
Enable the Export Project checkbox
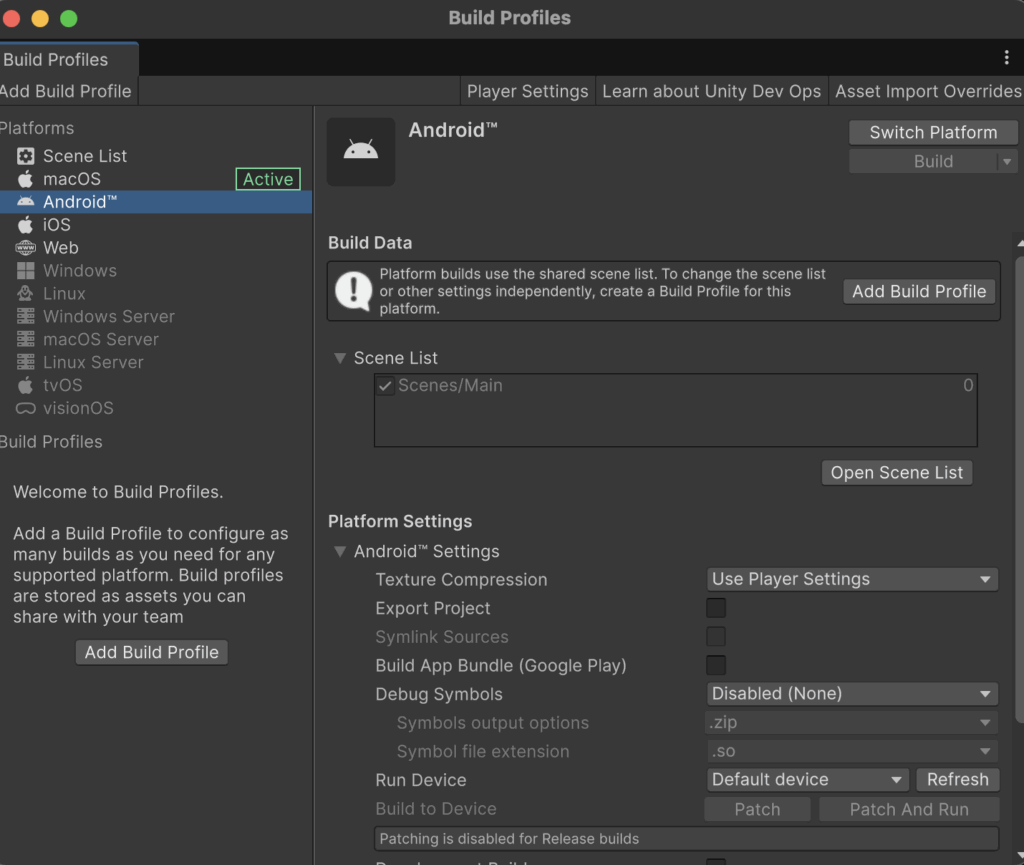pyautogui.click(x=716, y=608)
